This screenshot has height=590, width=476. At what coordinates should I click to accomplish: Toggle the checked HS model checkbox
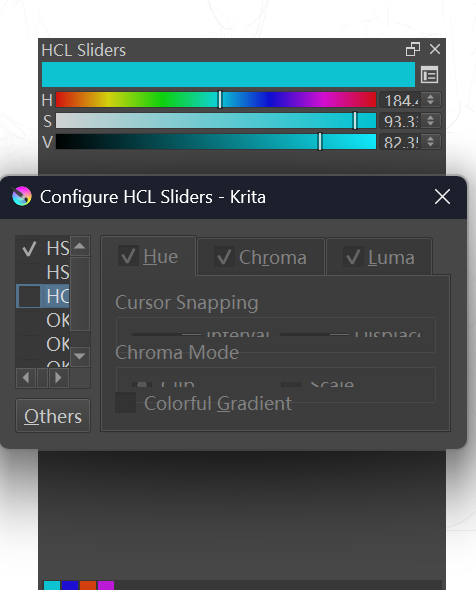29,249
